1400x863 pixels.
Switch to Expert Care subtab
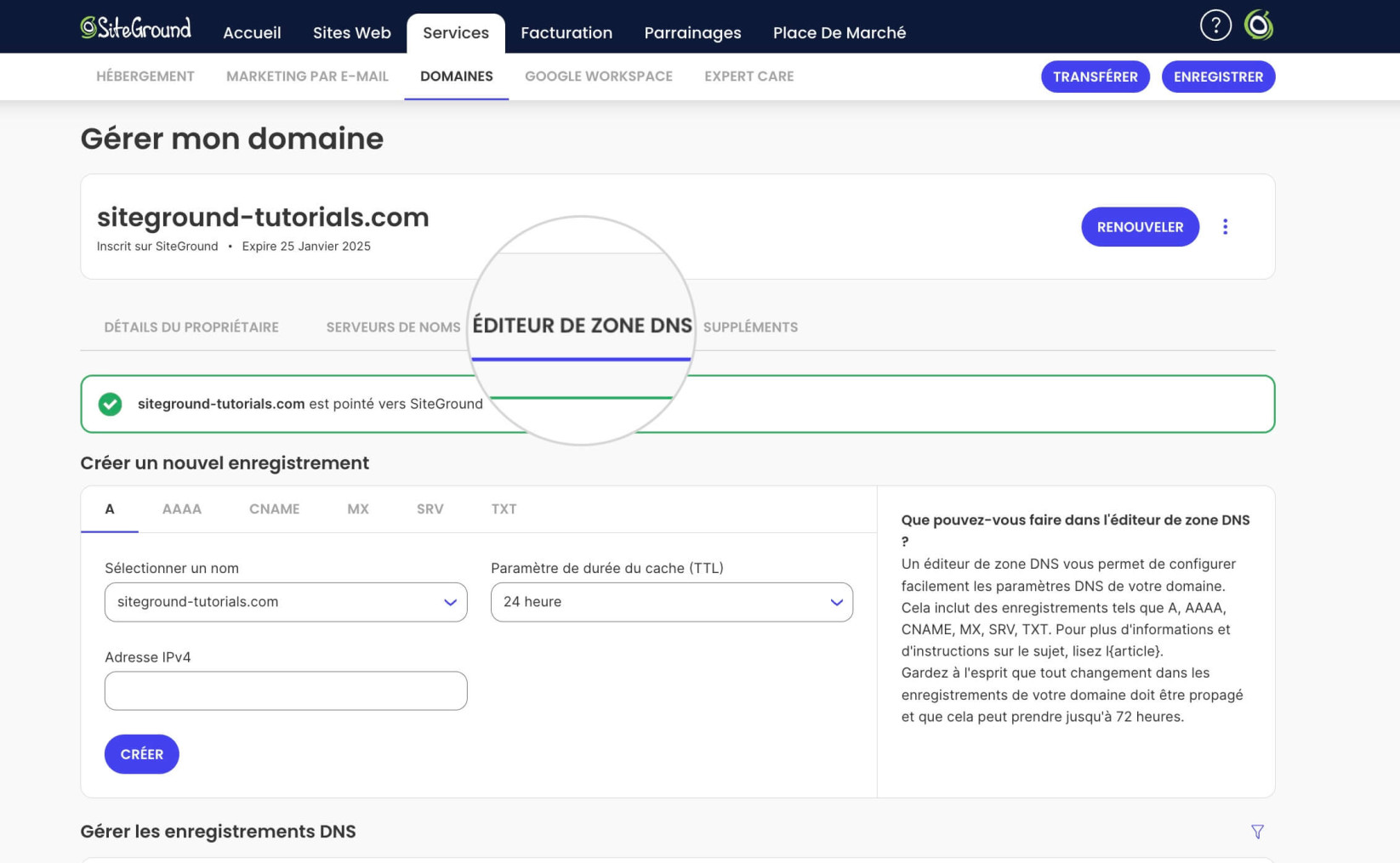749,77
